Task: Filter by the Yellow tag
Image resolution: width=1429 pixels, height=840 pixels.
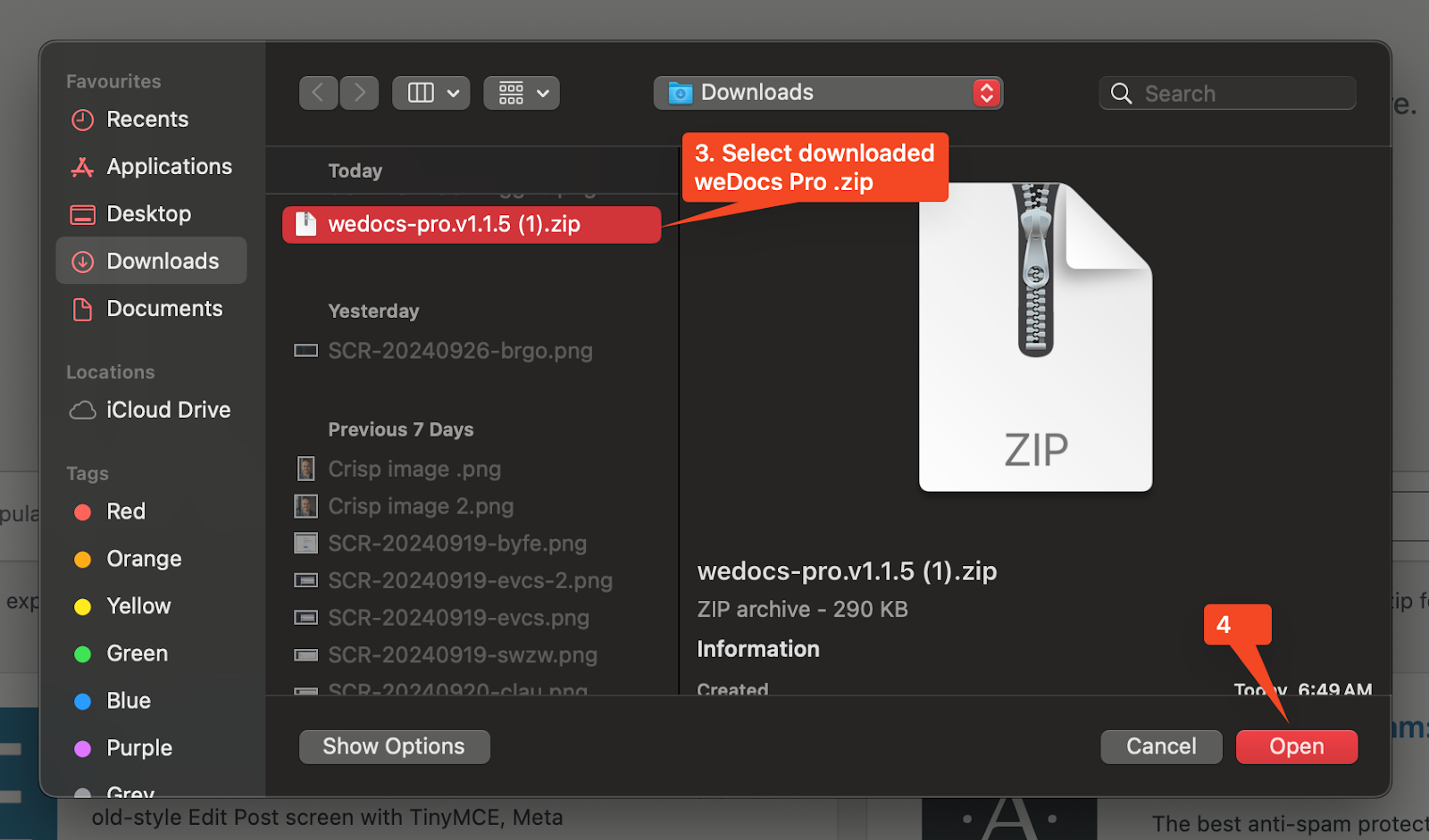Action: [x=138, y=606]
